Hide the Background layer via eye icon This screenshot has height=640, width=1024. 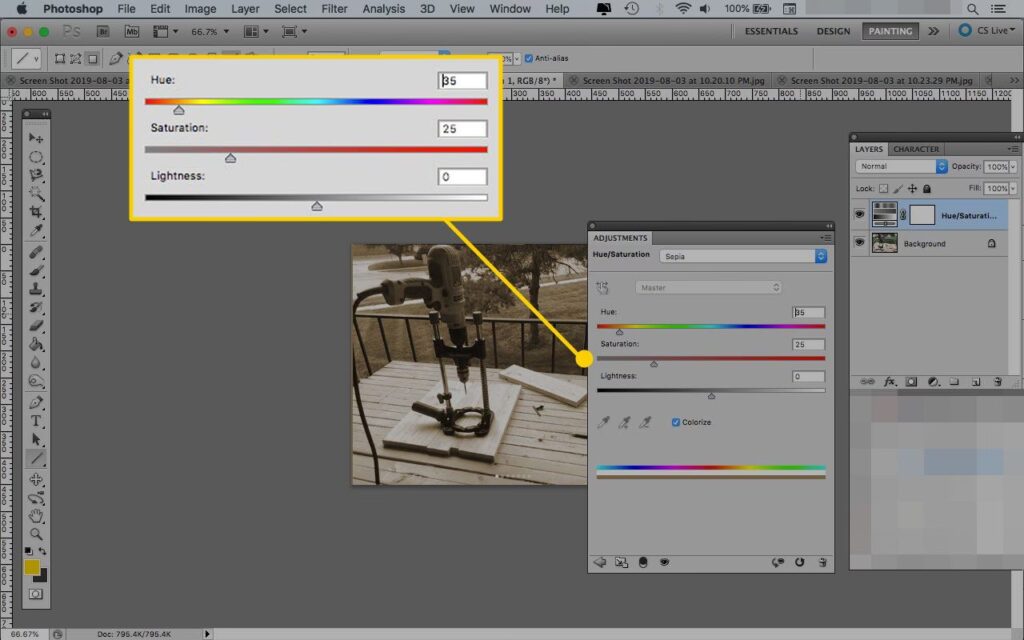pos(859,243)
